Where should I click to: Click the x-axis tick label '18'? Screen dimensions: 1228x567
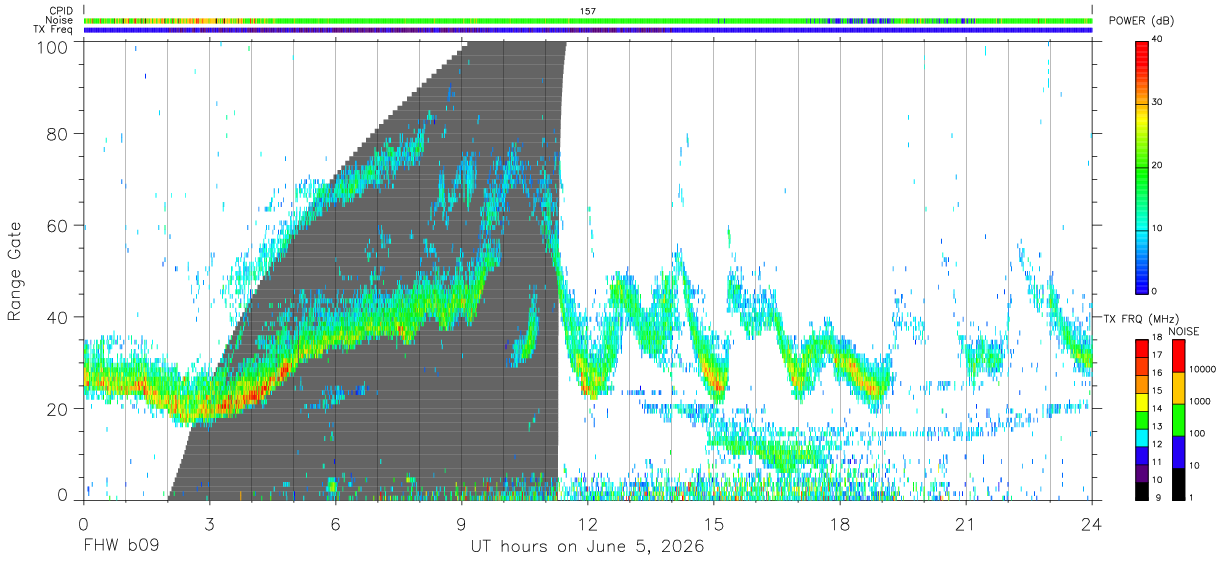pos(840,524)
